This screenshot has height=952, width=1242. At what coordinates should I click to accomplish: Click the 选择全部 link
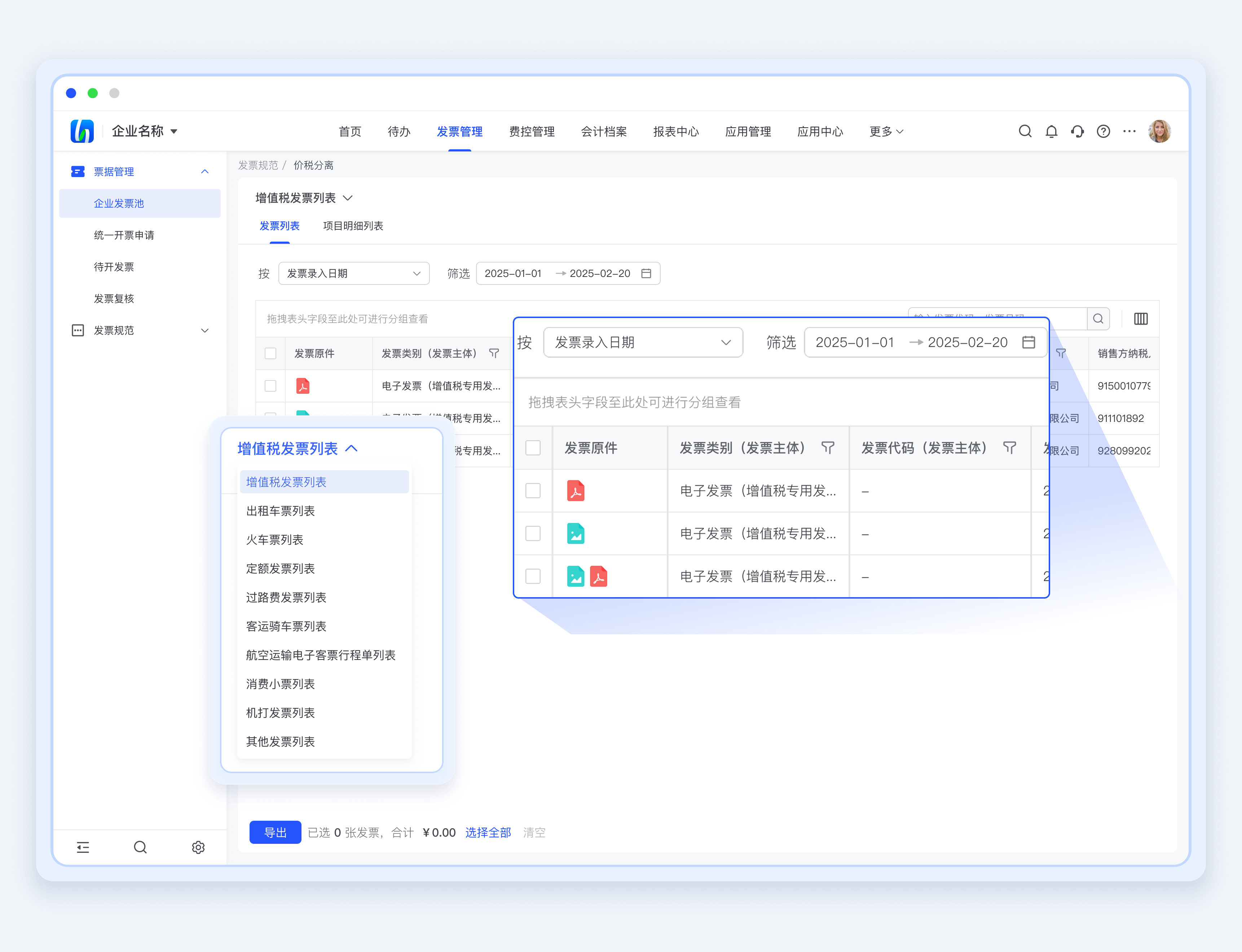(488, 832)
